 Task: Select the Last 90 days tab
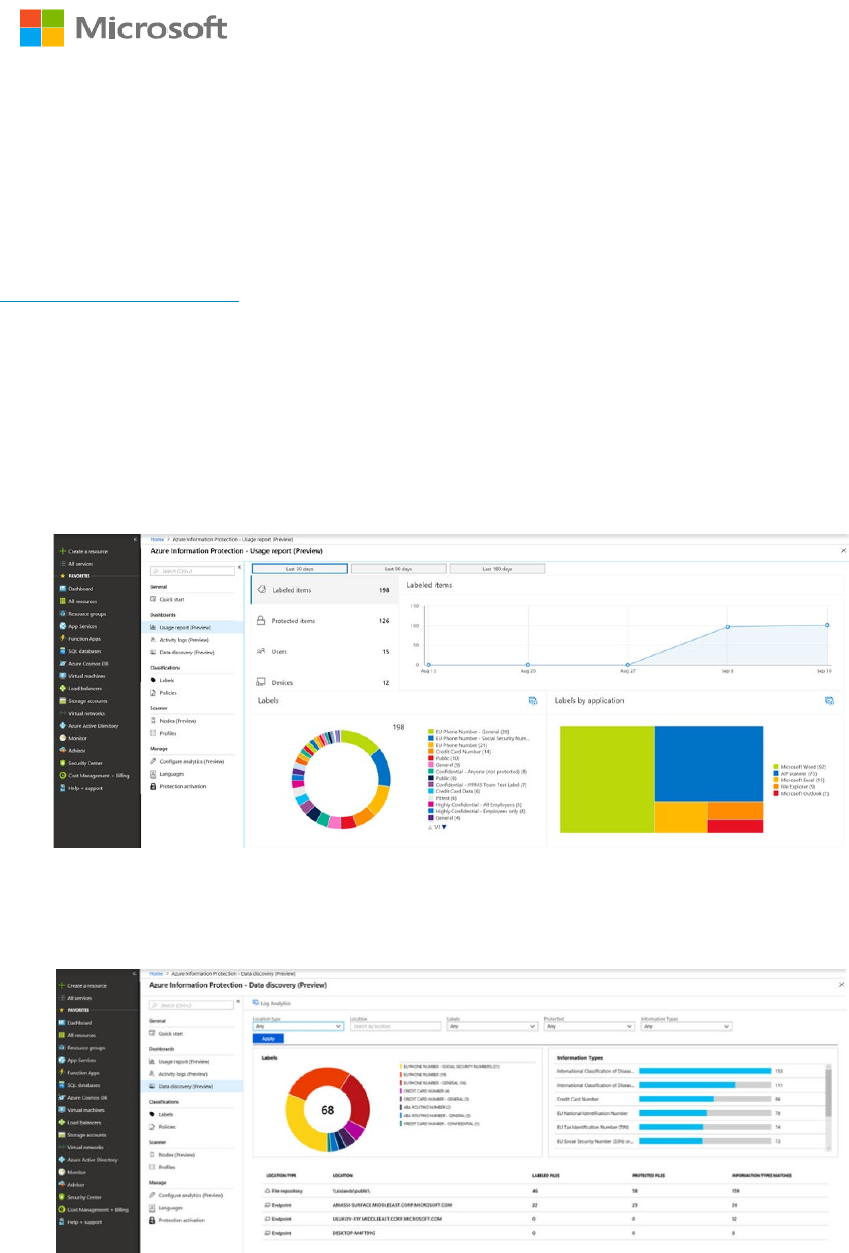click(397, 568)
